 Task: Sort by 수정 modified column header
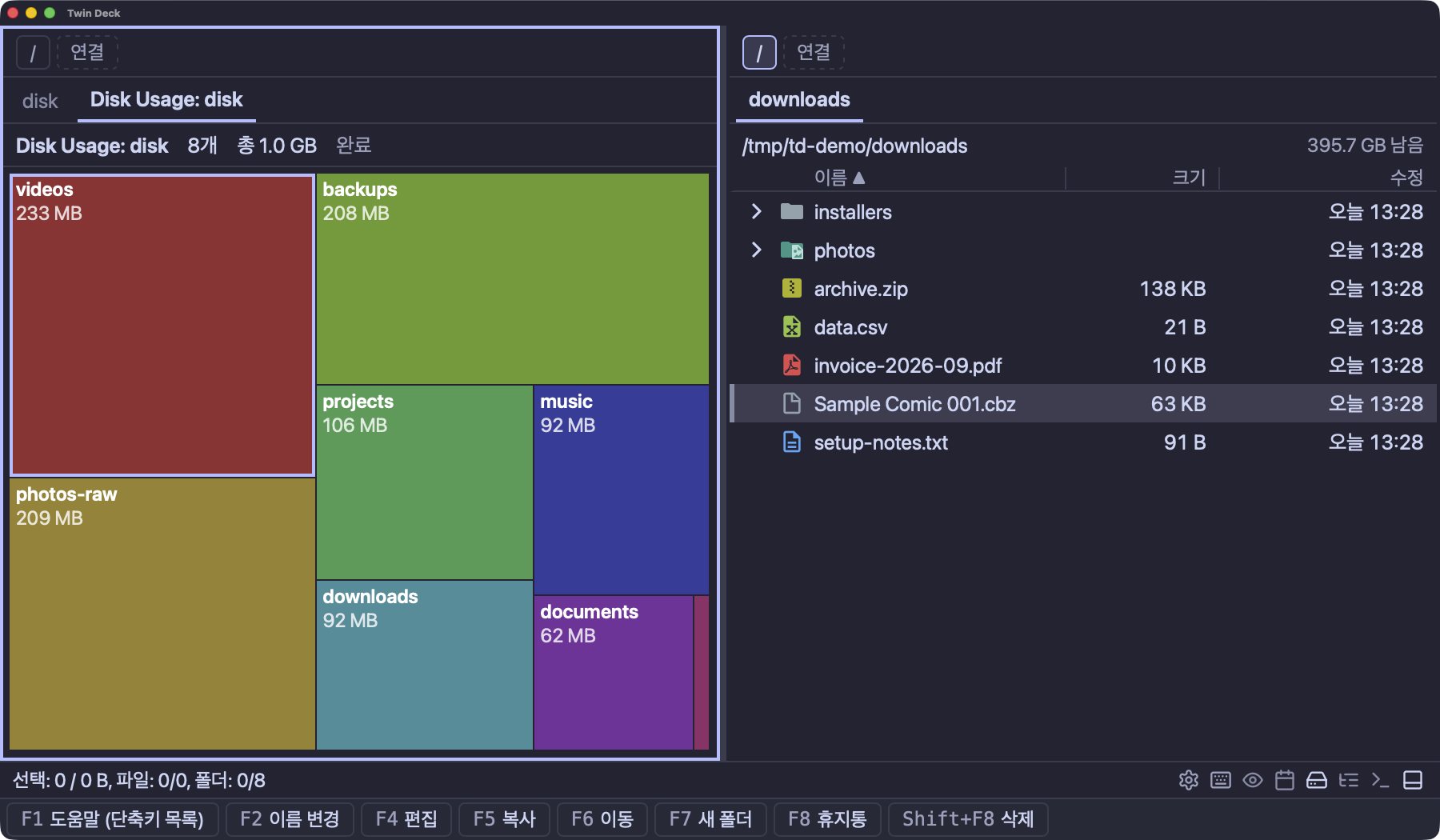[1406, 178]
